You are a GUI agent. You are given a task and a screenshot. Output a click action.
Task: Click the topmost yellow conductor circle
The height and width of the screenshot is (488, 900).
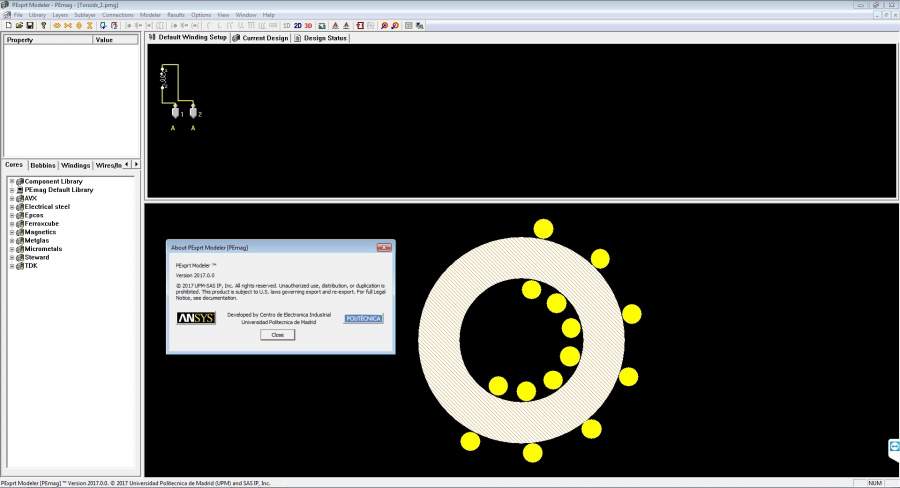(543, 228)
